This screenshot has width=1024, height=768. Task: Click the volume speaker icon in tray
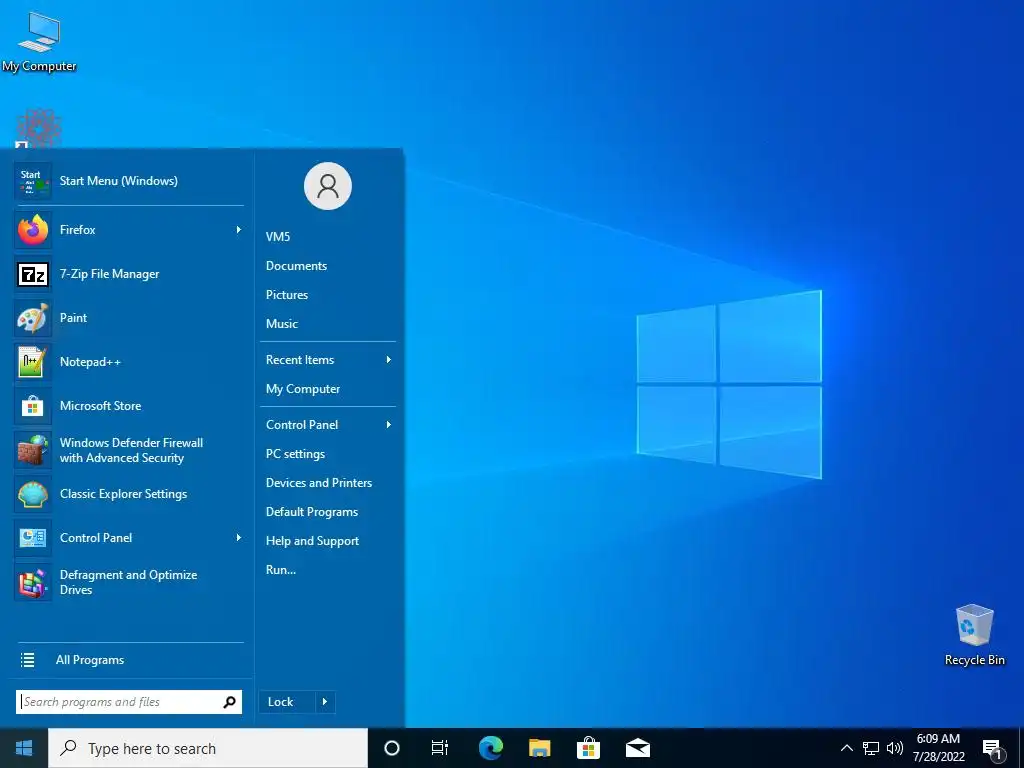[895, 748]
